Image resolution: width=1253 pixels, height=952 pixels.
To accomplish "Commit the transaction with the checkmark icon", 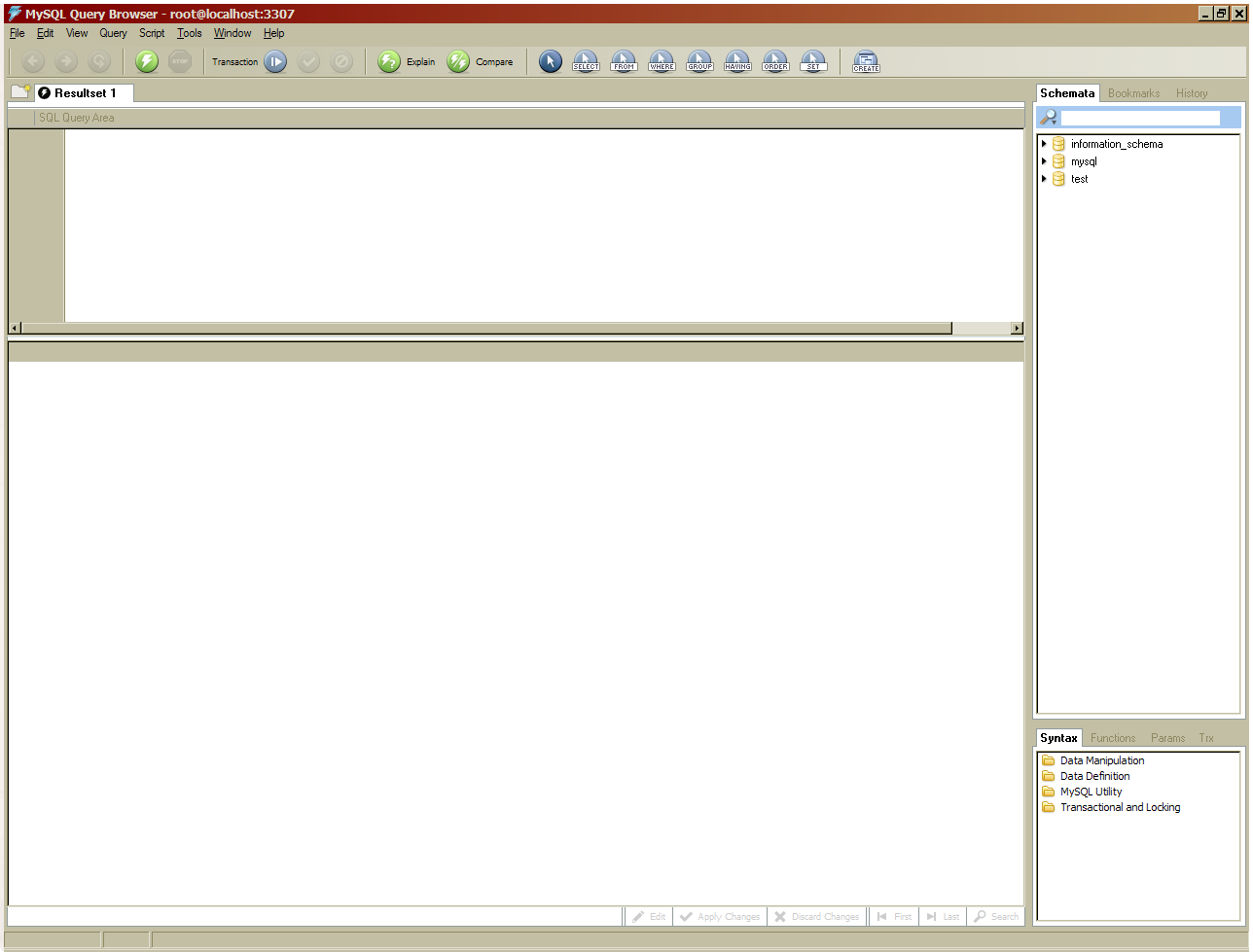I will (308, 62).
